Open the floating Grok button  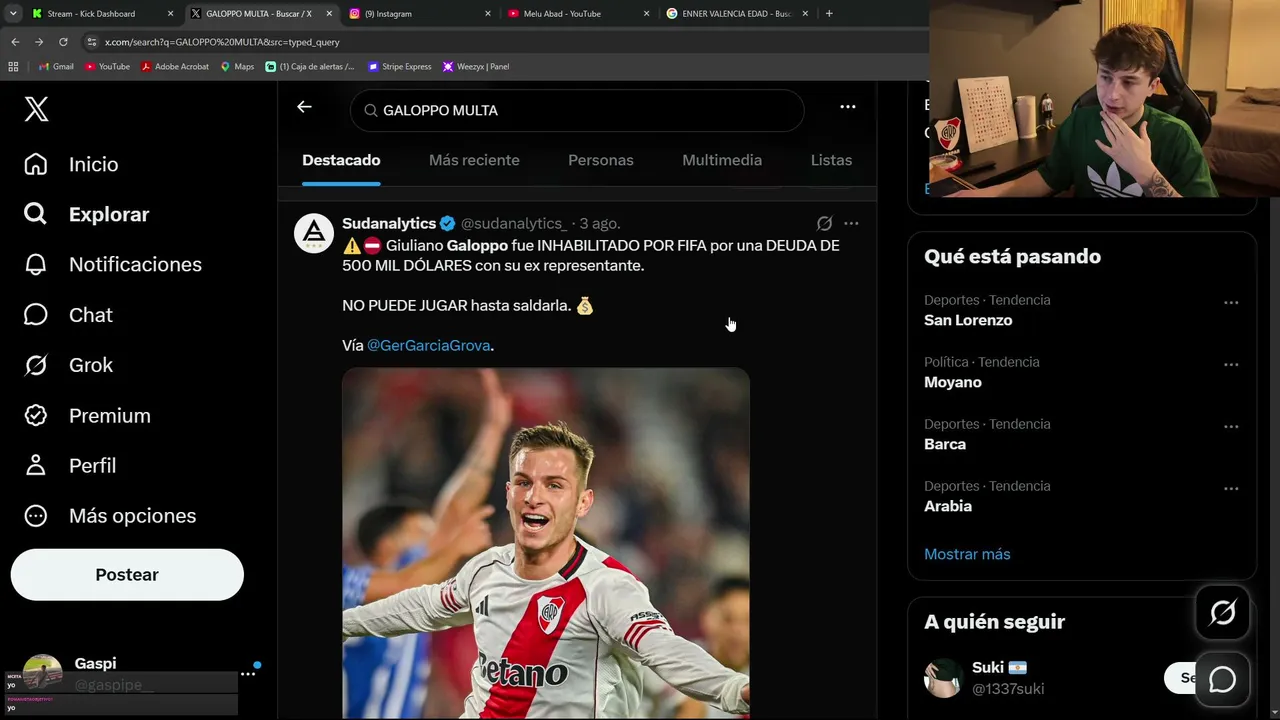tap(1223, 612)
